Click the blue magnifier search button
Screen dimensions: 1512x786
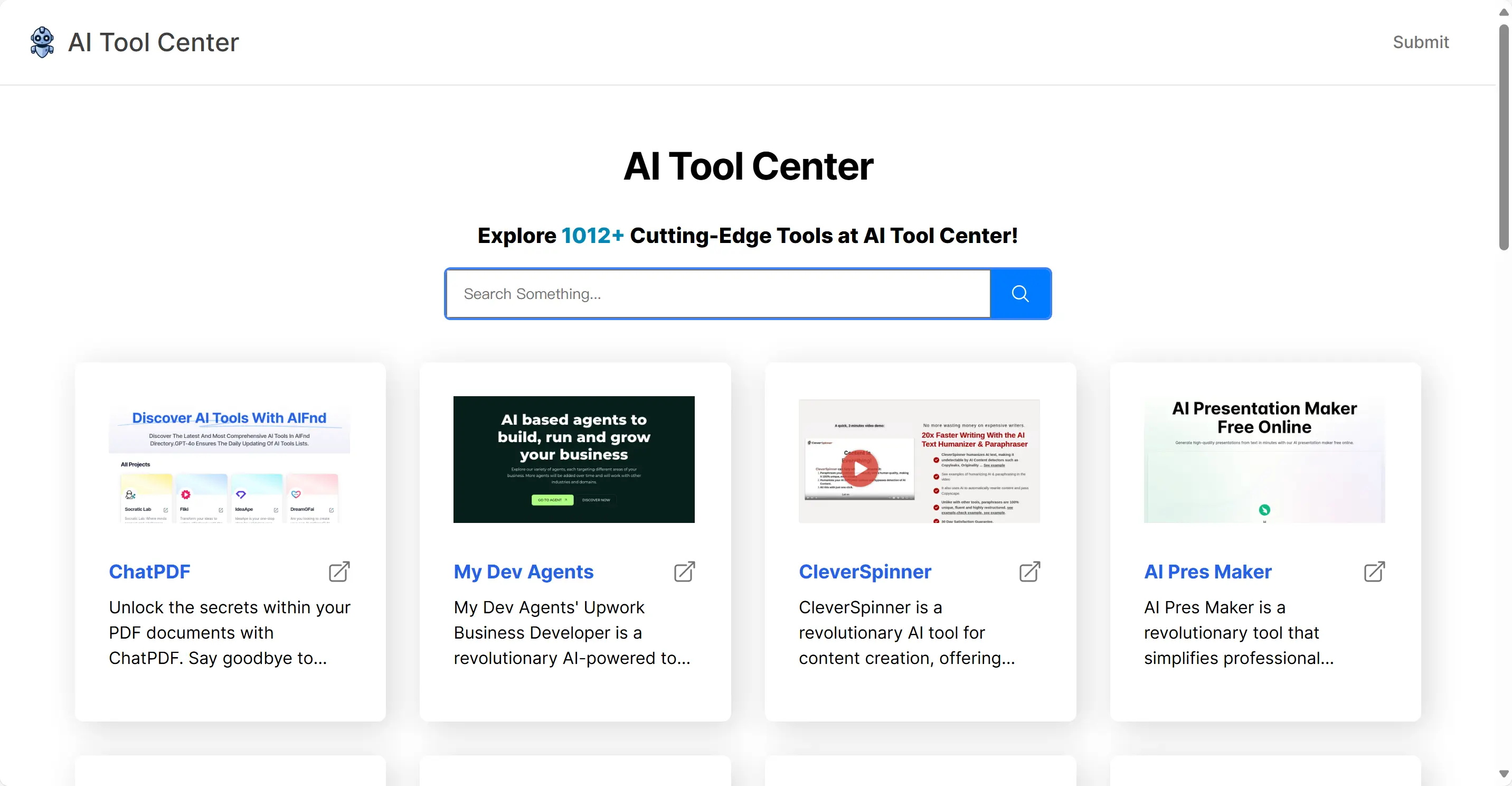[1020, 294]
